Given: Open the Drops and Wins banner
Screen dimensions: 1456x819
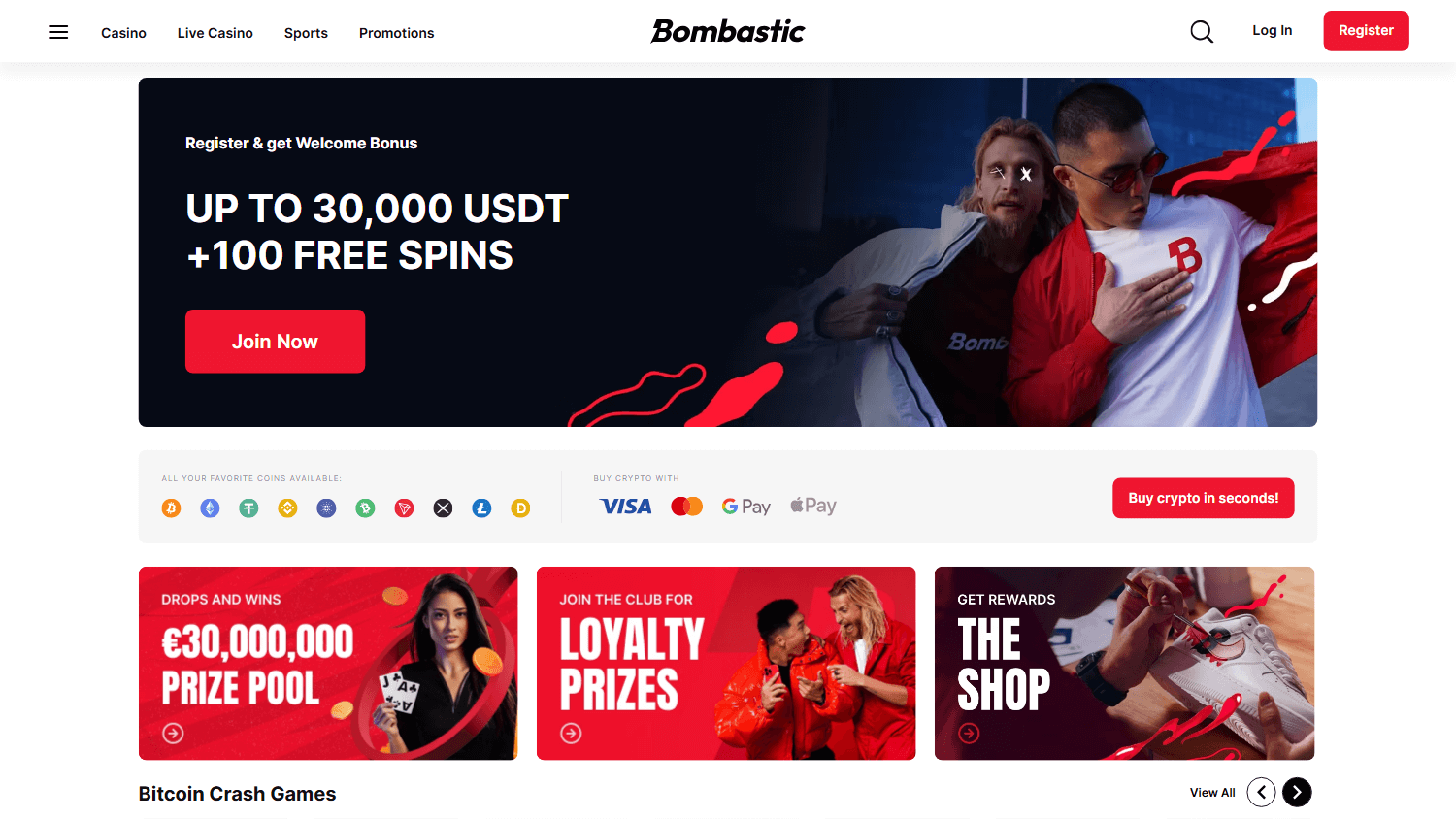Looking at the screenshot, I should pos(328,663).
